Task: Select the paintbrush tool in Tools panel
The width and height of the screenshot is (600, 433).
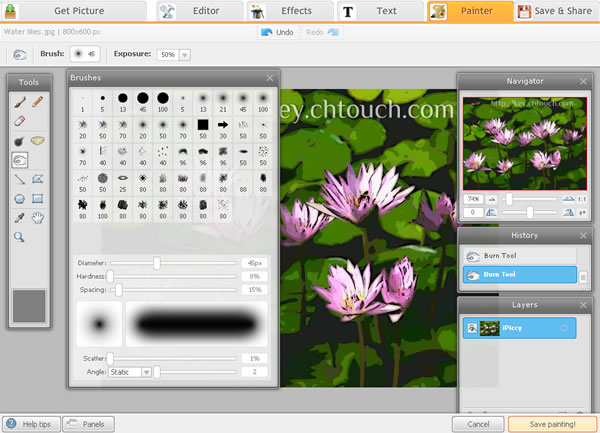Action: pos(19,102)
